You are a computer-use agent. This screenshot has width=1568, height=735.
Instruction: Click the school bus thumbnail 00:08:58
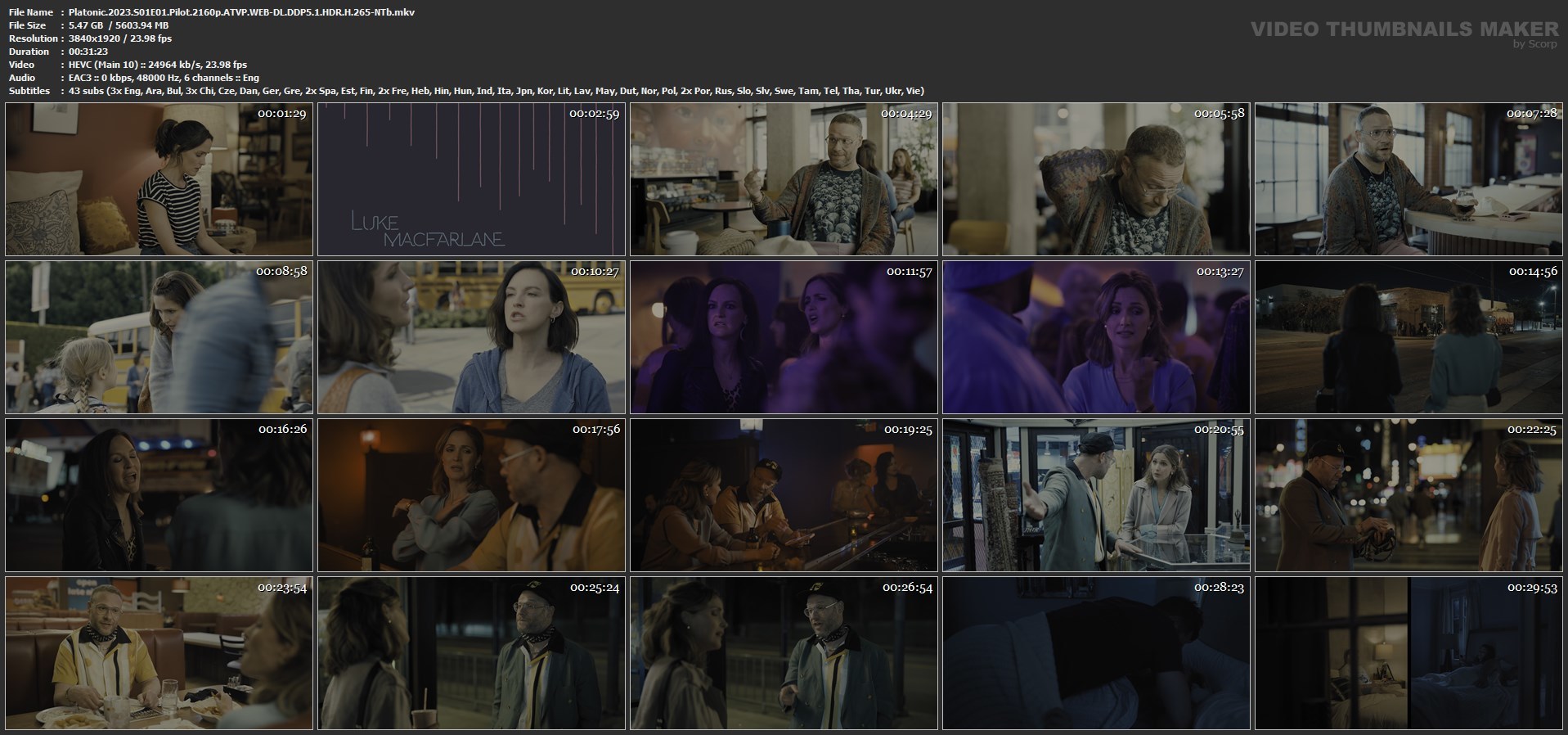coord(159,337)
